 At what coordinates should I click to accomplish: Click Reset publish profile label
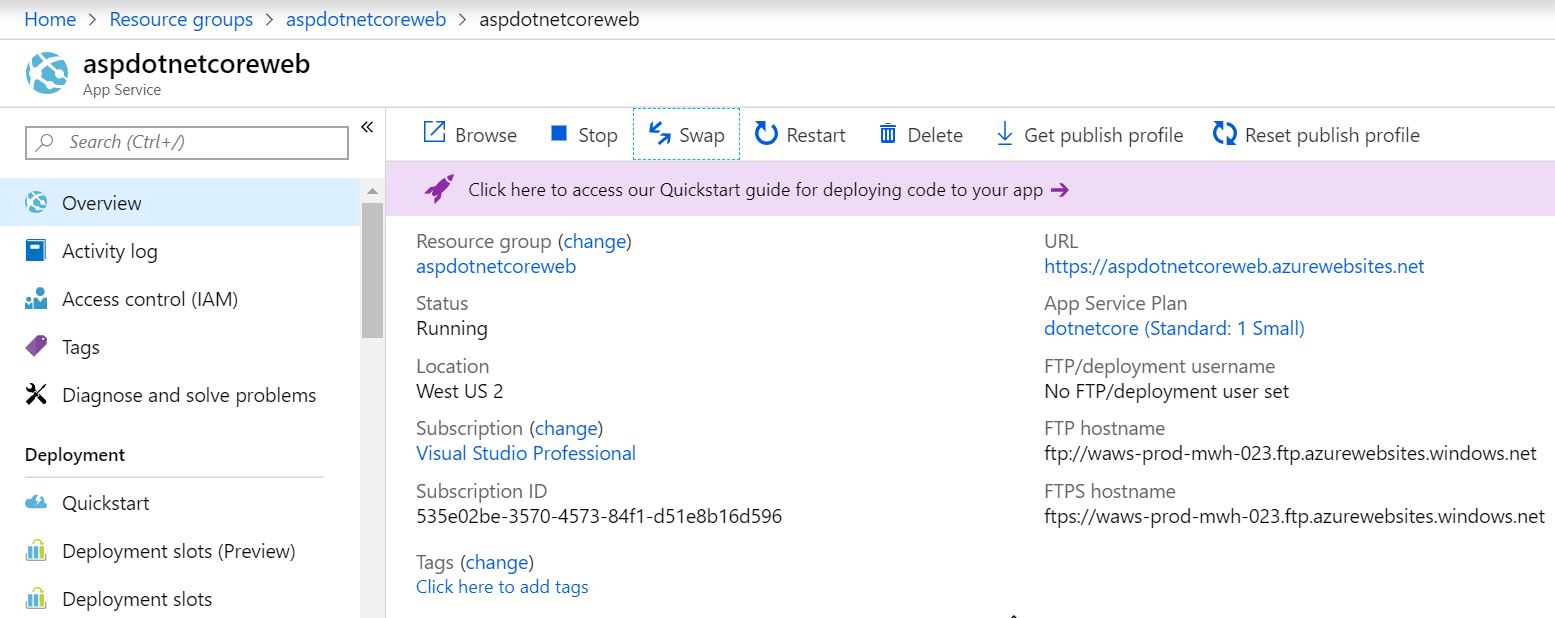pos(1332,135)
